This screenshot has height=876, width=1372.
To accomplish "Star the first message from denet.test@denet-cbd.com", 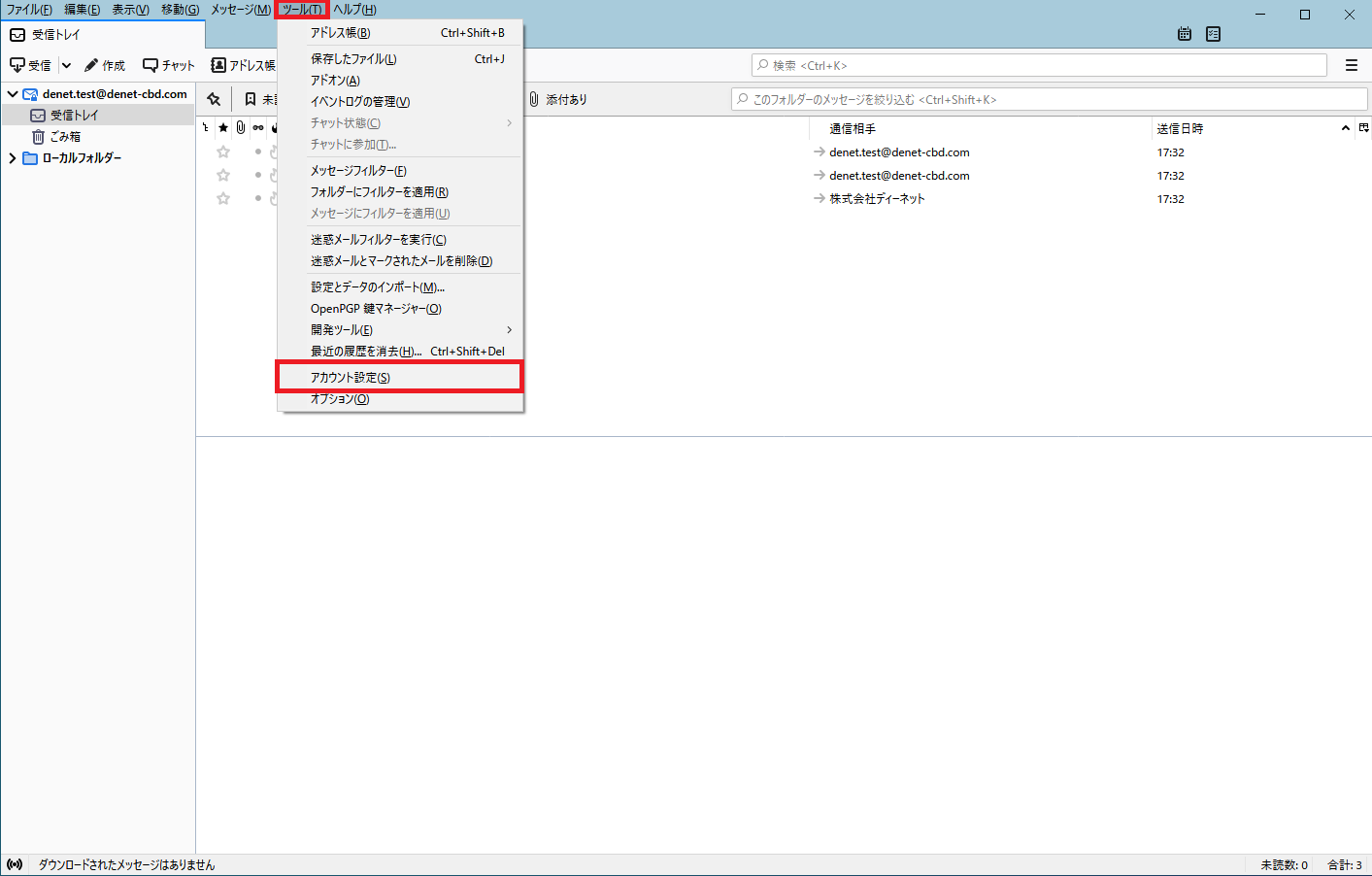I will click(223, 152).
